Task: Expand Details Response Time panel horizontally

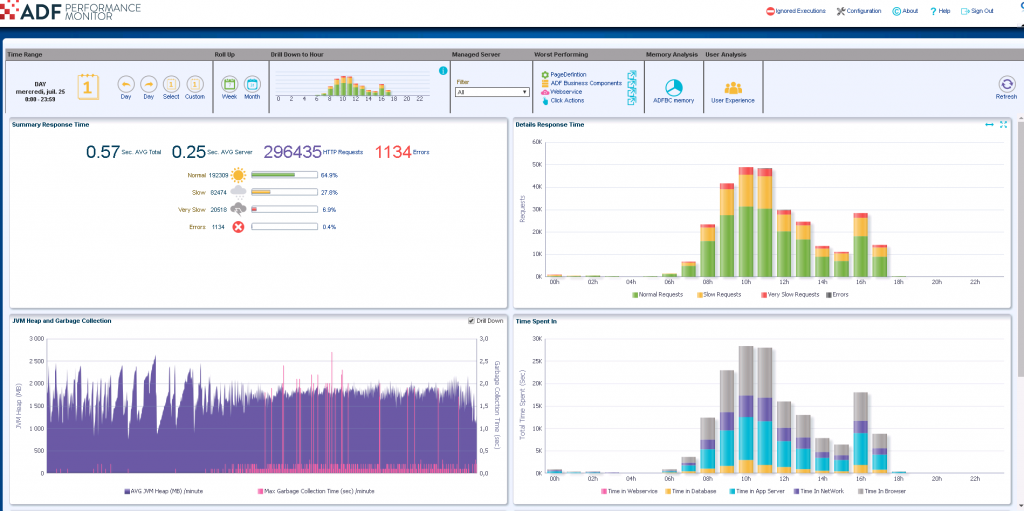Action: click(x=989, y=125)
